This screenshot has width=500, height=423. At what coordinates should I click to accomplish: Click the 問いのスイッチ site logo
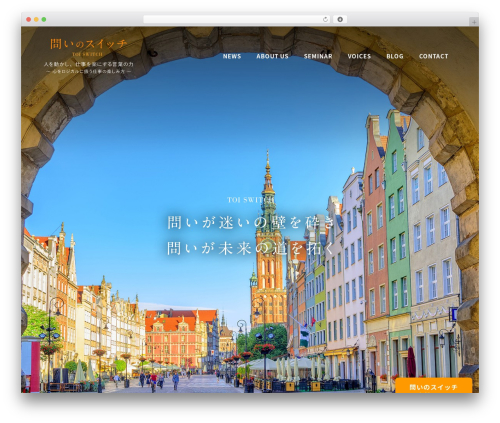pos(88,47)
